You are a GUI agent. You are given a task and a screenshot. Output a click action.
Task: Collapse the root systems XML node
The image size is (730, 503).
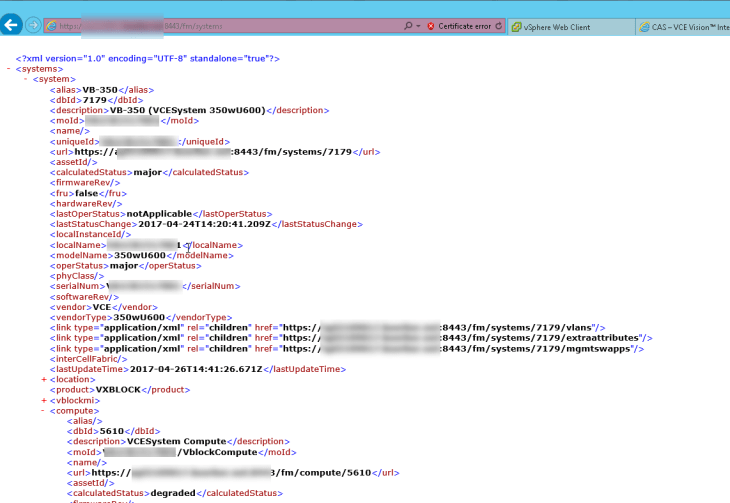pyautogui.click(x=9, y=68)
